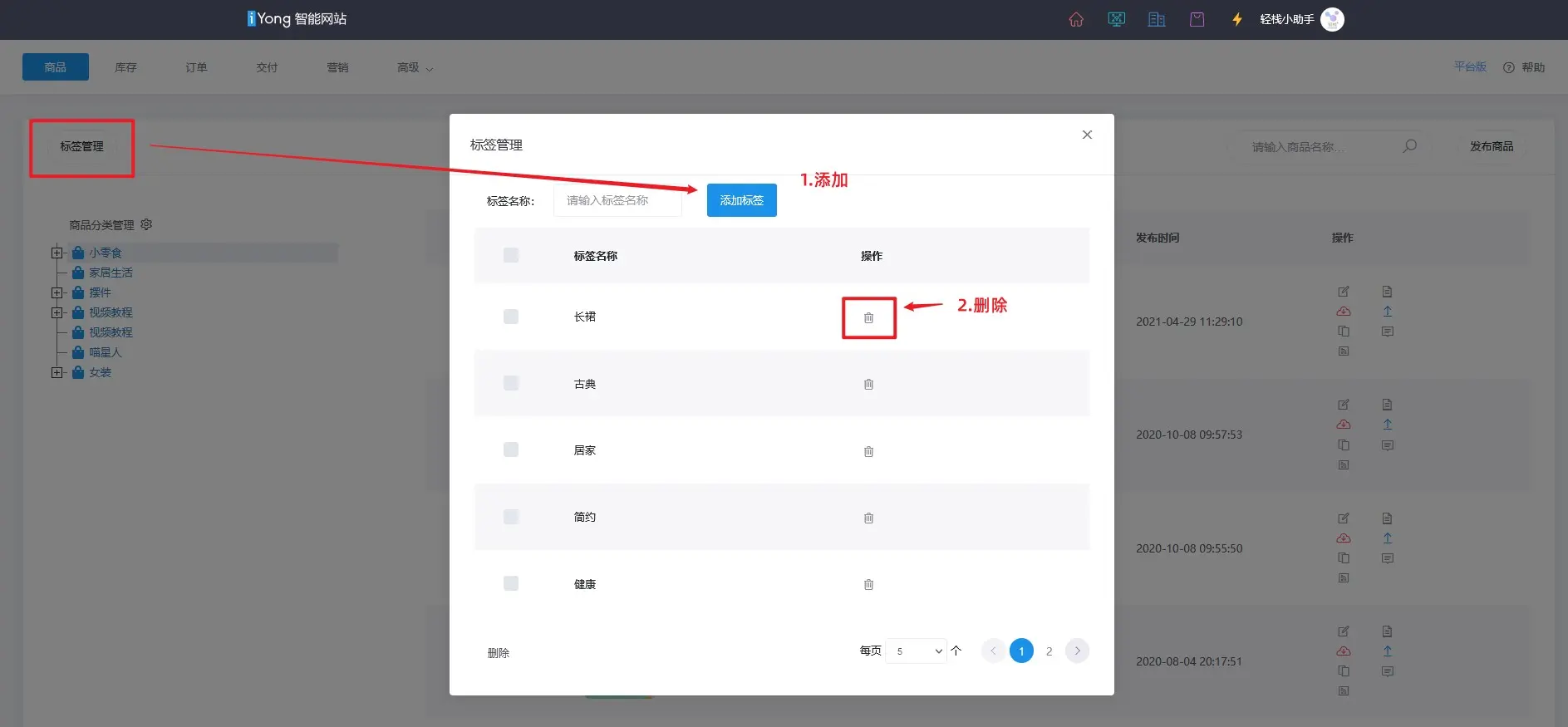Viewport: 1568px width, 727px height.
Task: Click the home icon in top bar
Action: pos(1076,19)
